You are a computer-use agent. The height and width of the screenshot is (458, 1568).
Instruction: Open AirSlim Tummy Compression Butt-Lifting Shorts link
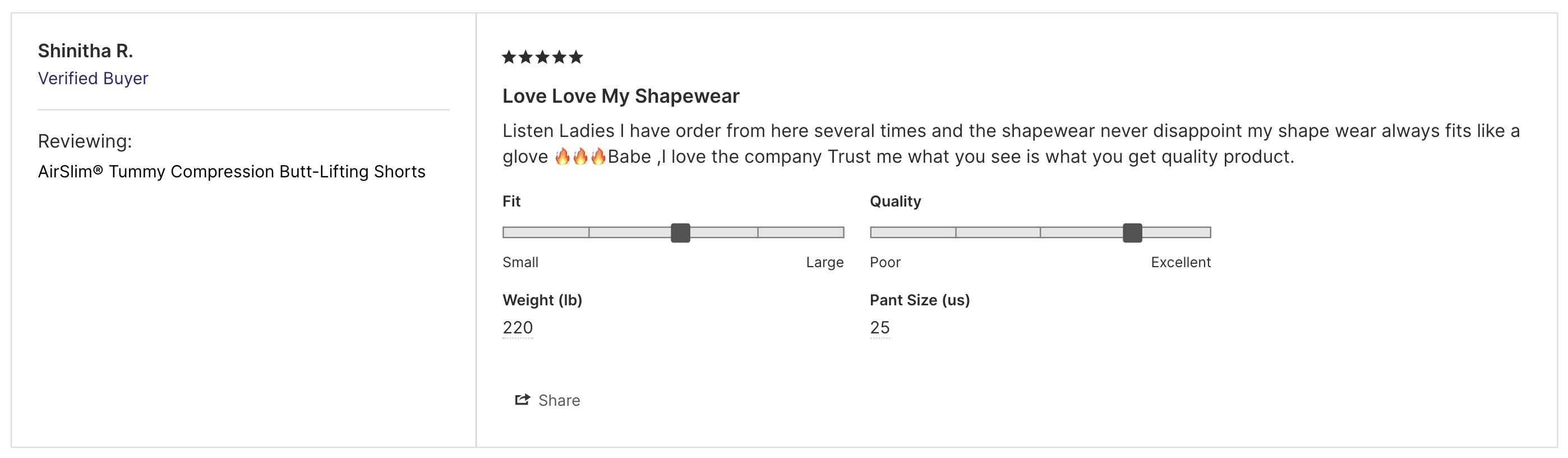(231, 172)
